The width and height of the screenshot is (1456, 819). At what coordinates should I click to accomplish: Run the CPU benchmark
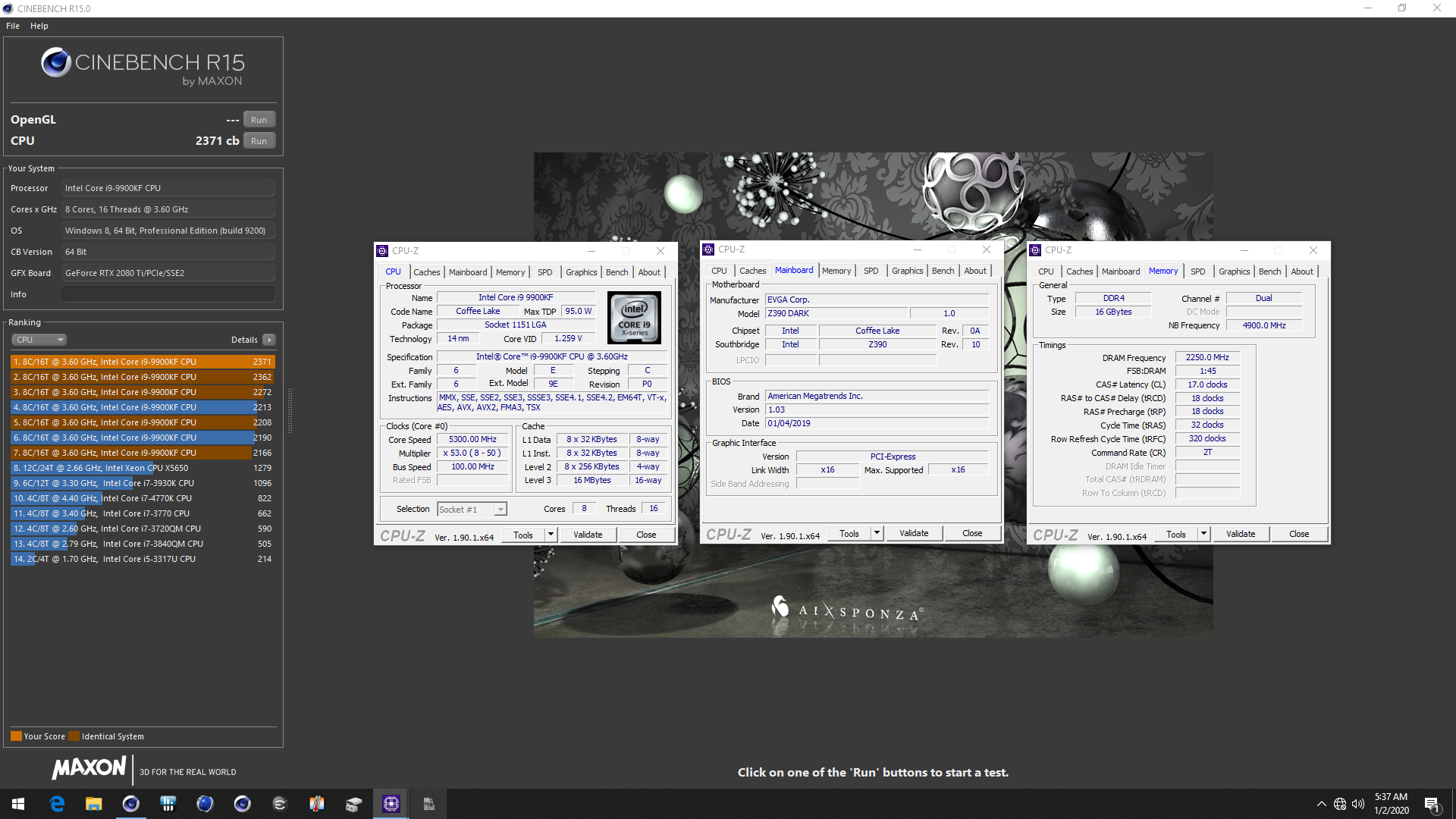[259, 141]
